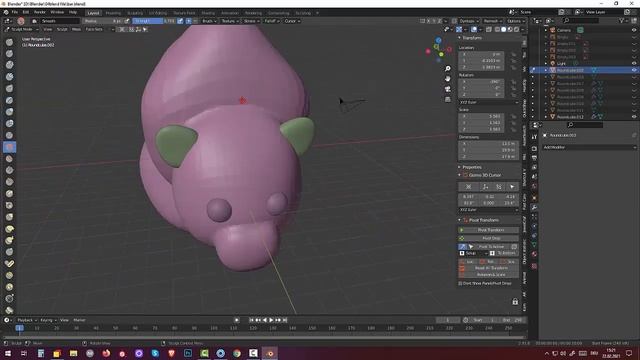Open the Texture dropdown

tap(230, 21)
